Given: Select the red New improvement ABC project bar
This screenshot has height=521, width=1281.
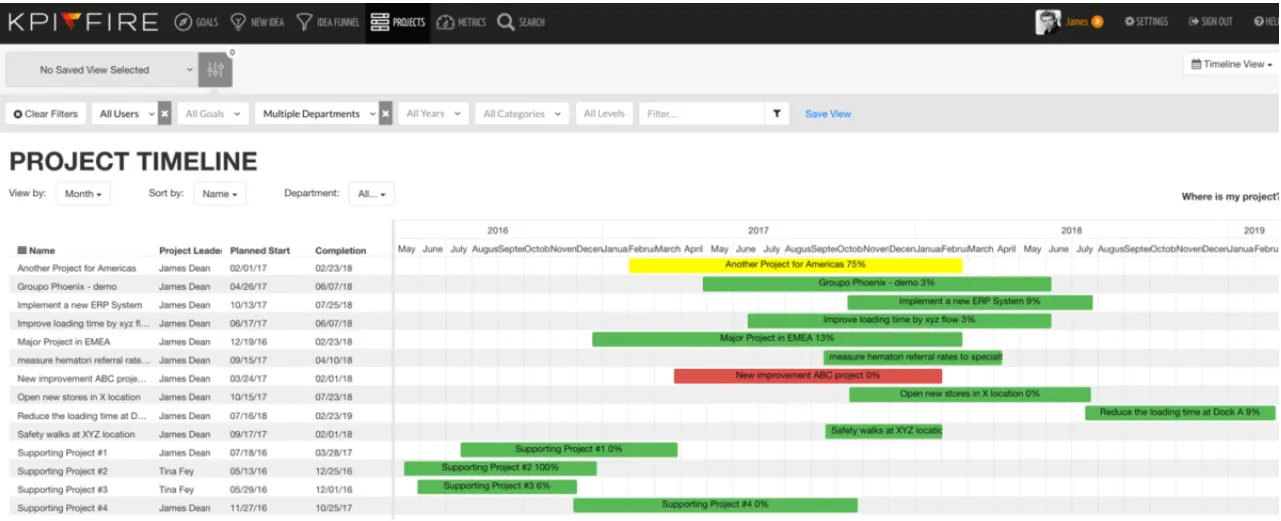Looking at the screenshot, I should pyautogui.click(x=808, y=376).
